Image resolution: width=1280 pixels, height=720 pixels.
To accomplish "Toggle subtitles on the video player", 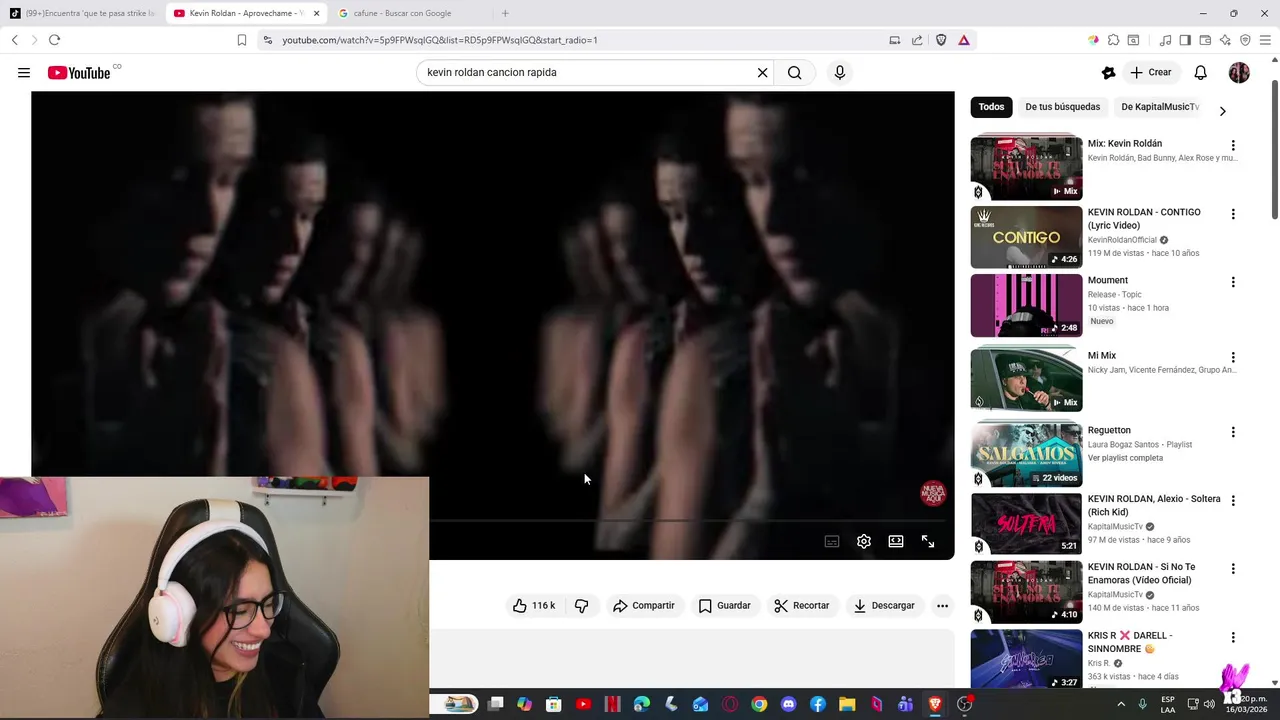I will point(832,541).
